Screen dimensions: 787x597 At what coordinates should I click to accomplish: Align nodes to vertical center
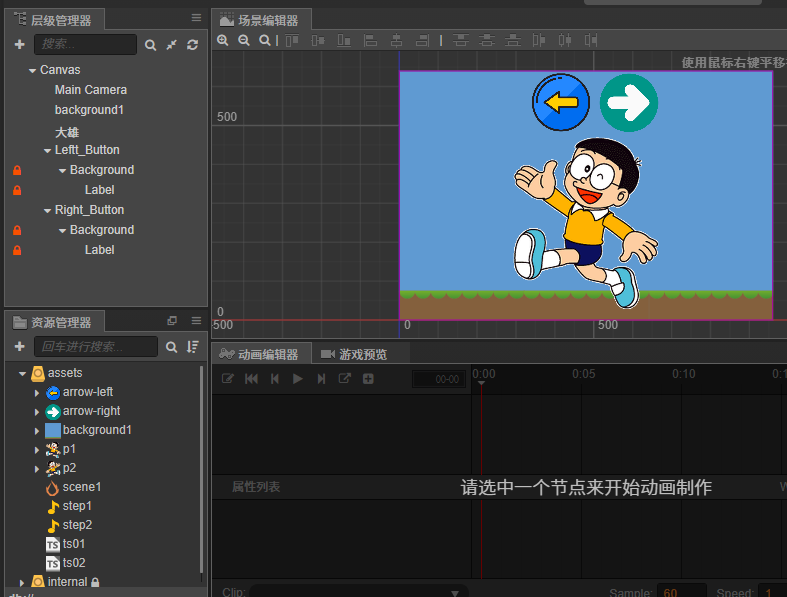[318, 41]
